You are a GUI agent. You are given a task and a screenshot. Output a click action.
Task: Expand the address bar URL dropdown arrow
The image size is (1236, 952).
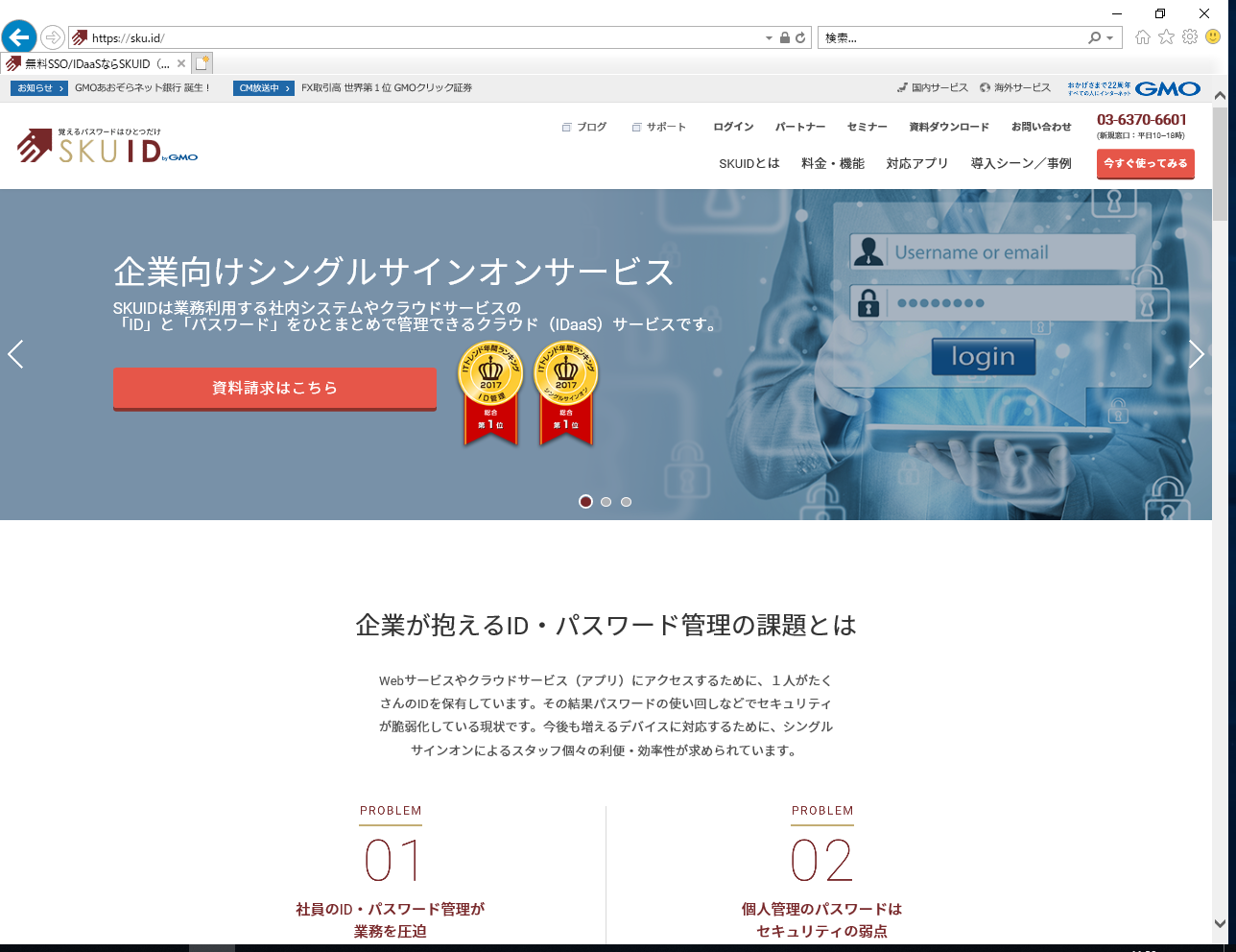coord(769,38)
